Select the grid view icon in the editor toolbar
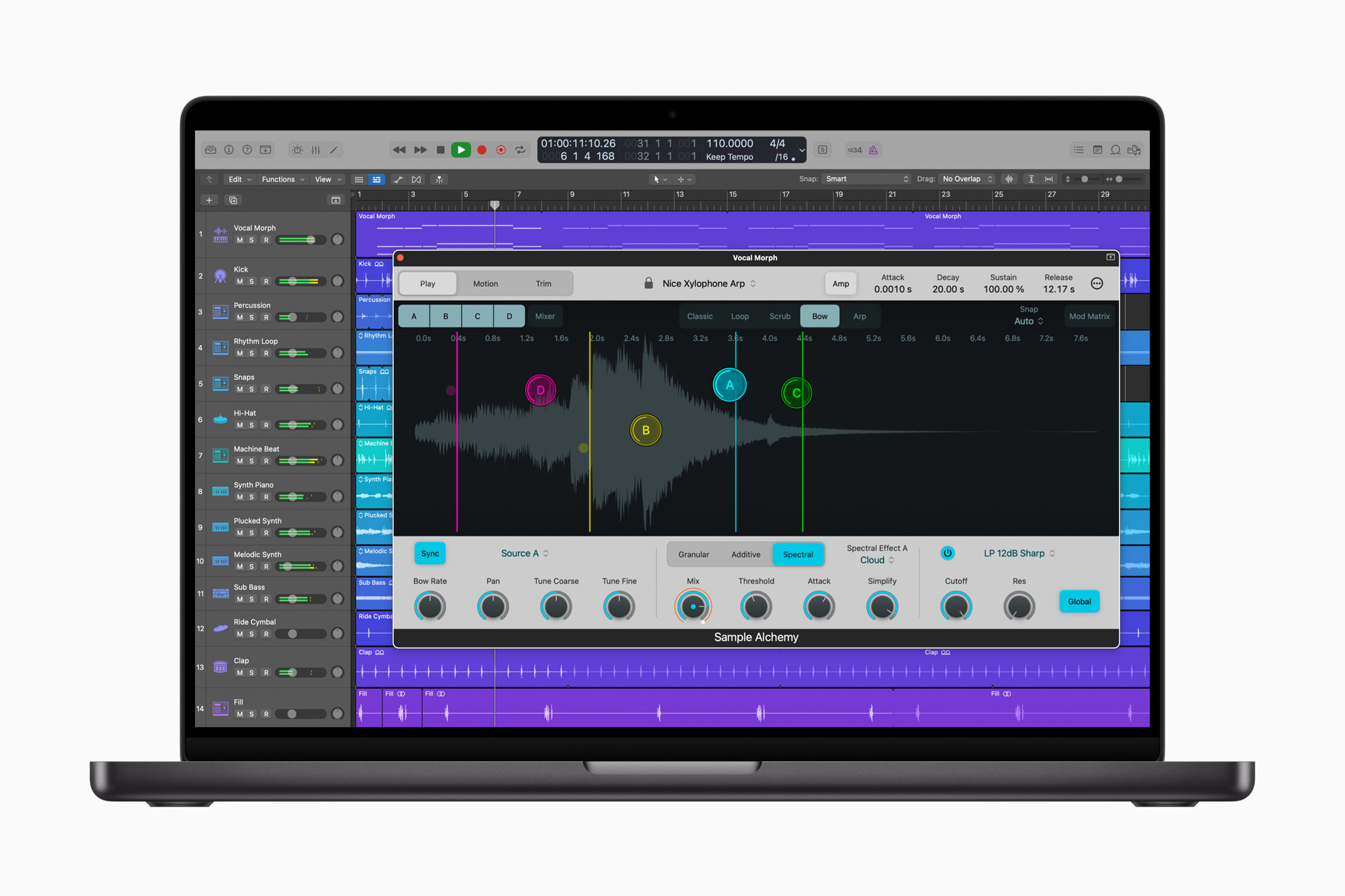This screenshot has height=896, width=1345. (359, 179)
